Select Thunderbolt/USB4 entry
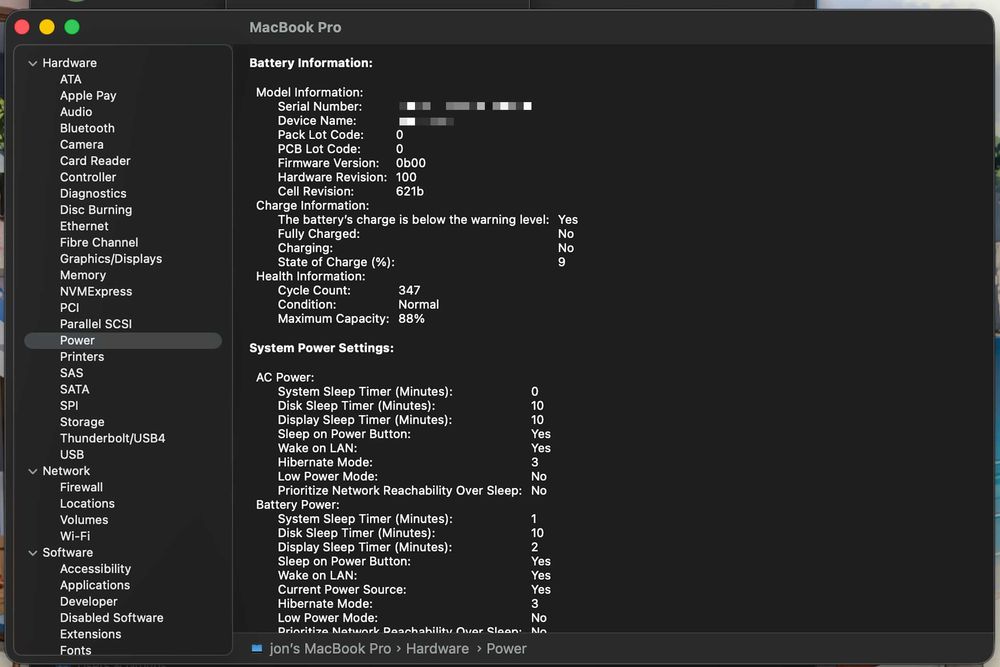Viewport: 1000px width, 667px height. click(x=112, y=438)
